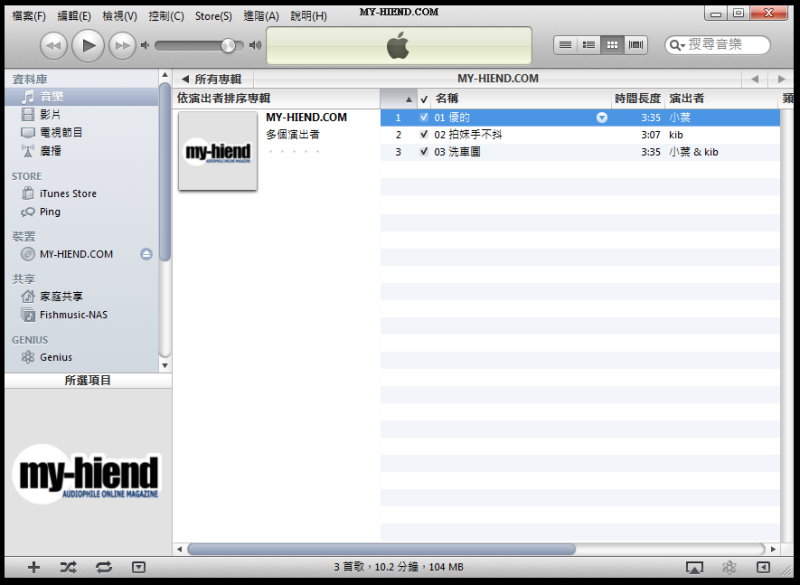Open the 檔案(F) menu
Image resolution: width=800 pixels, height=585 pixels.
(x=29, y=16)
